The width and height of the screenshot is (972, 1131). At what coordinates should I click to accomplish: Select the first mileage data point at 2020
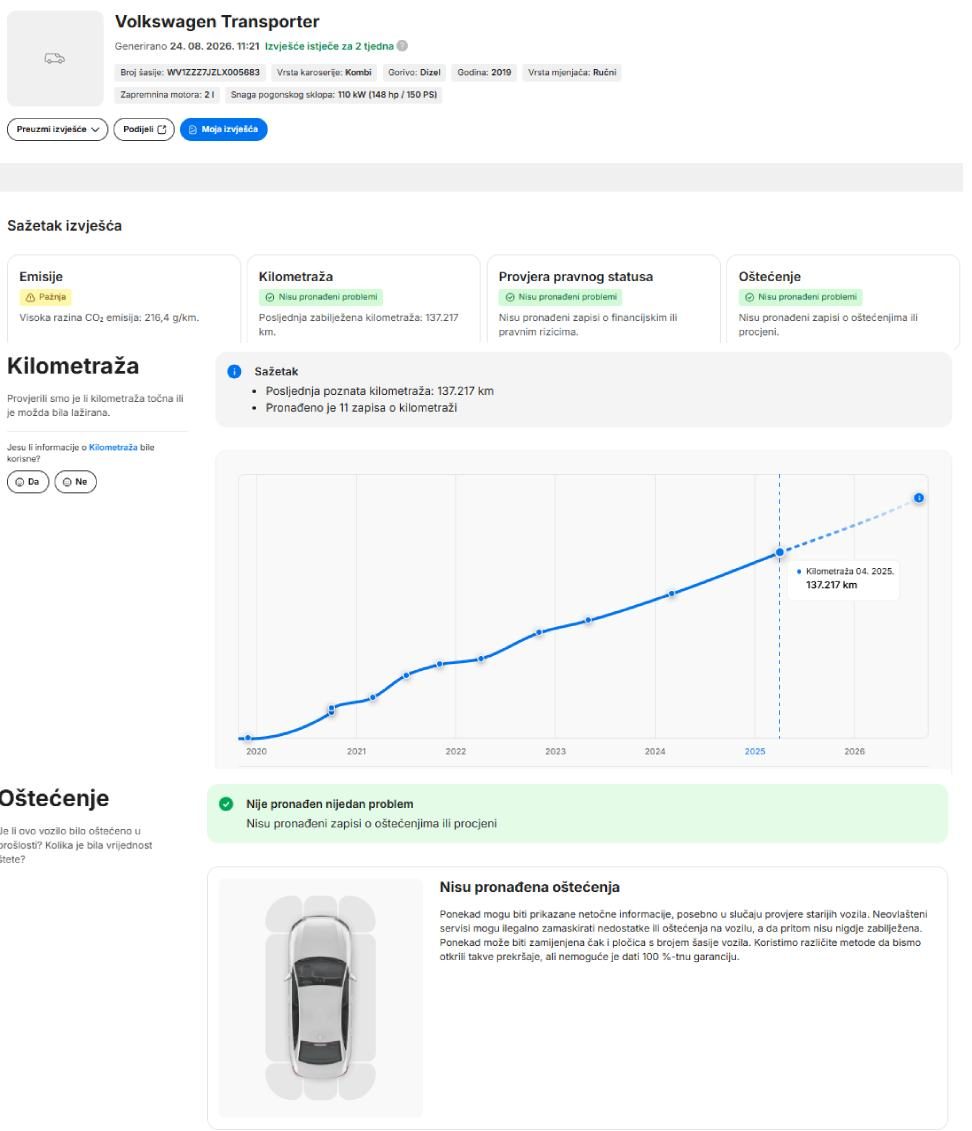(248, 738)
